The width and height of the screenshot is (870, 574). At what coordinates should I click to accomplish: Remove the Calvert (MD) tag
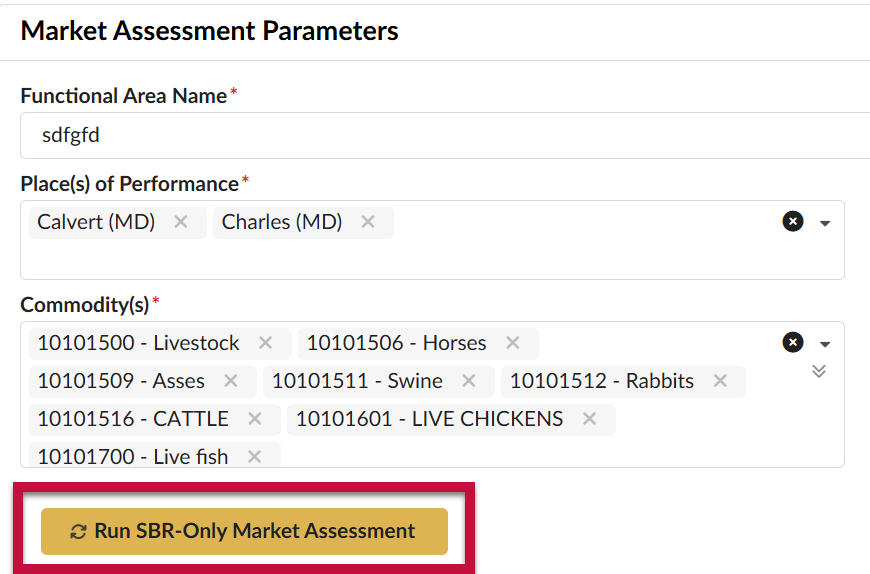pos(180,222)
